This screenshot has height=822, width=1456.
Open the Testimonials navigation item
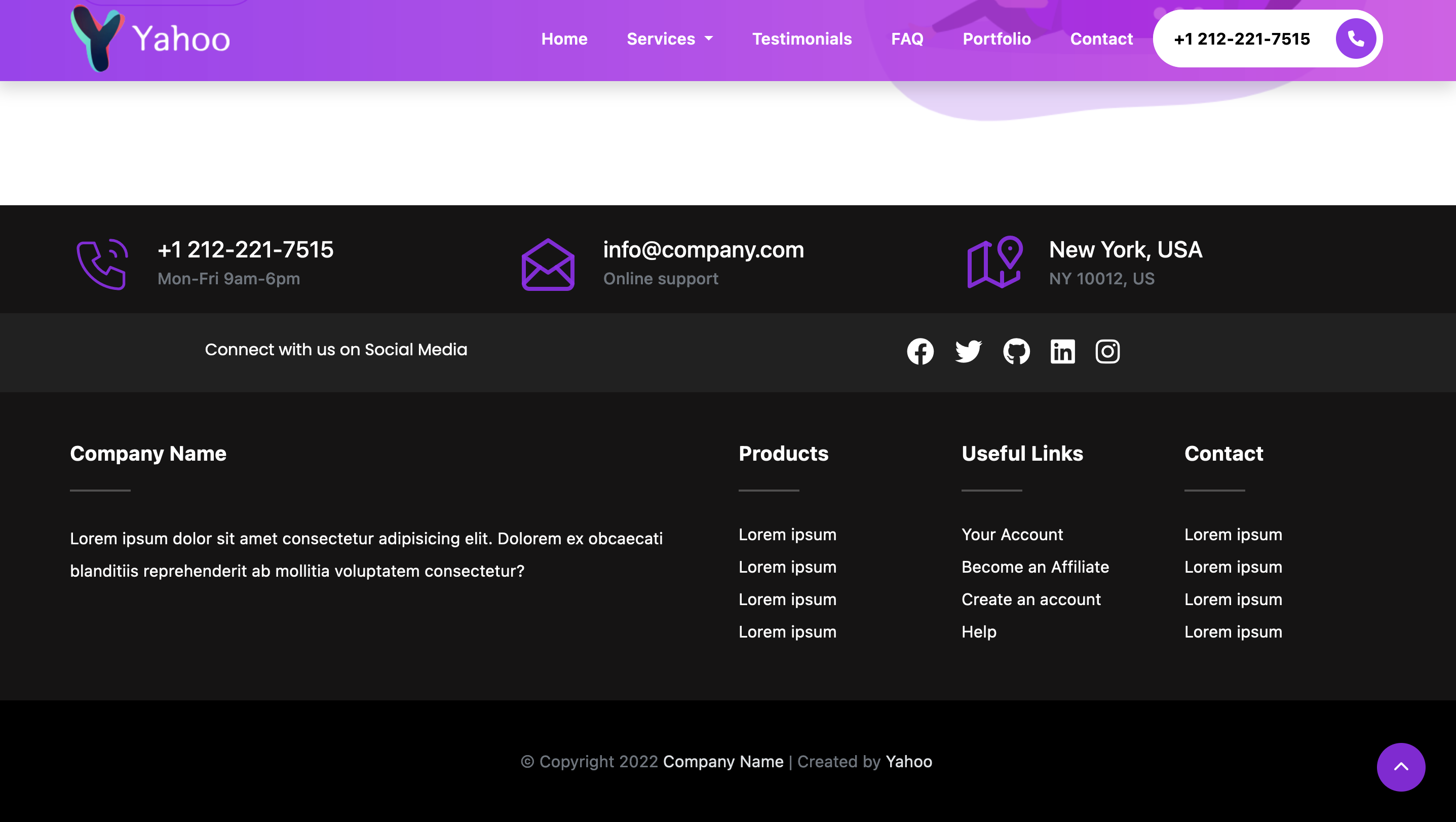(802, 39)
